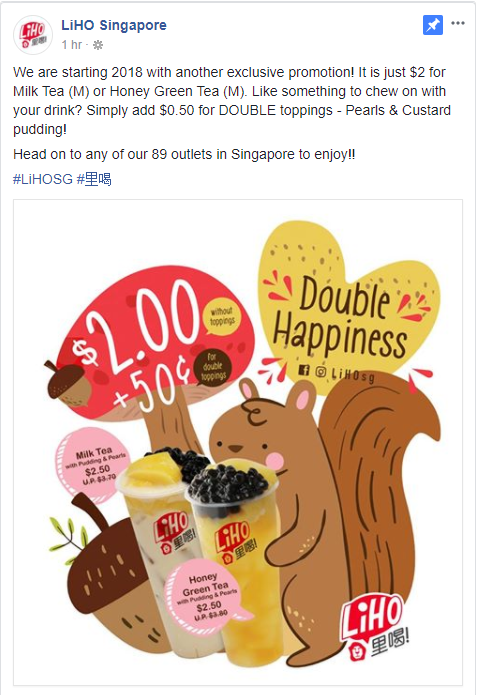Click the #LiHOSG hashtag
Image resolution: width=477 pixels, height=695 pixels.
[43, 180]
